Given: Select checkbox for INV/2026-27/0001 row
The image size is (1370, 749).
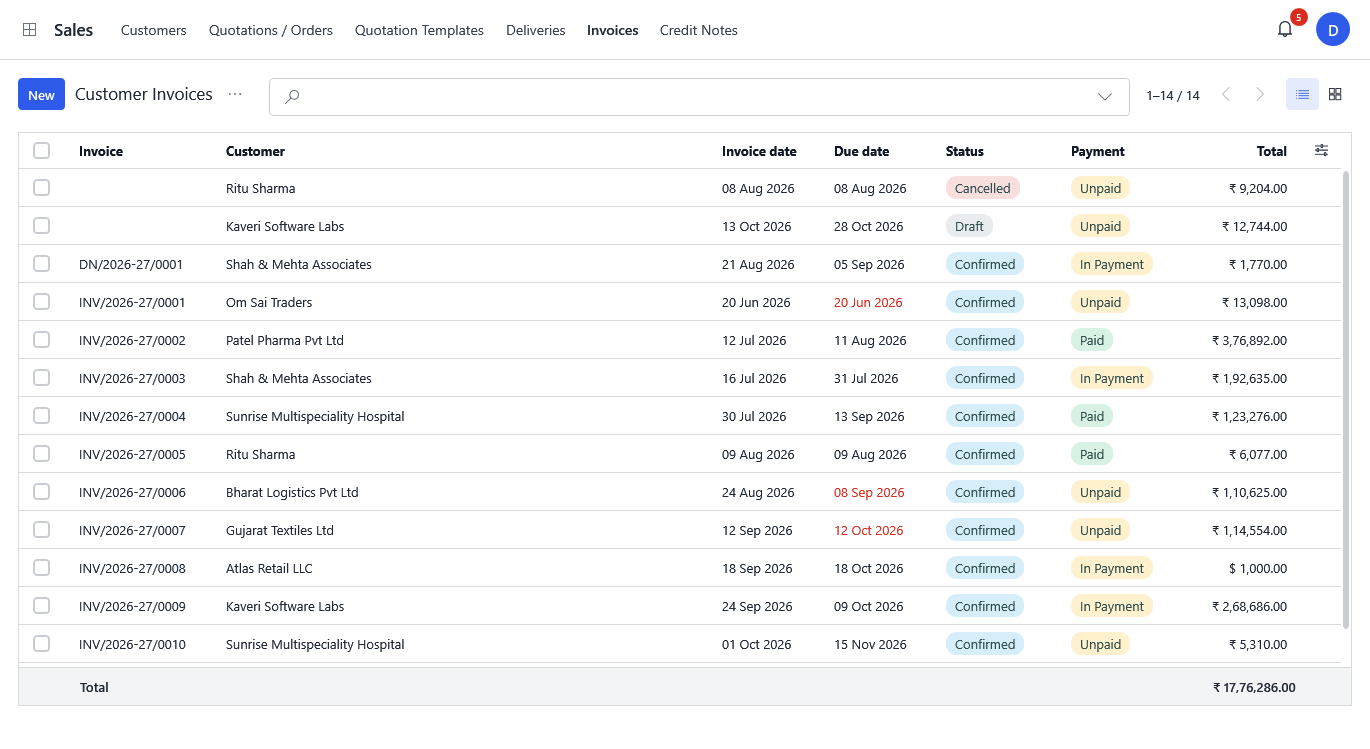Looking at the screenshot, I should pyautogui.click(x=41, y=302).
